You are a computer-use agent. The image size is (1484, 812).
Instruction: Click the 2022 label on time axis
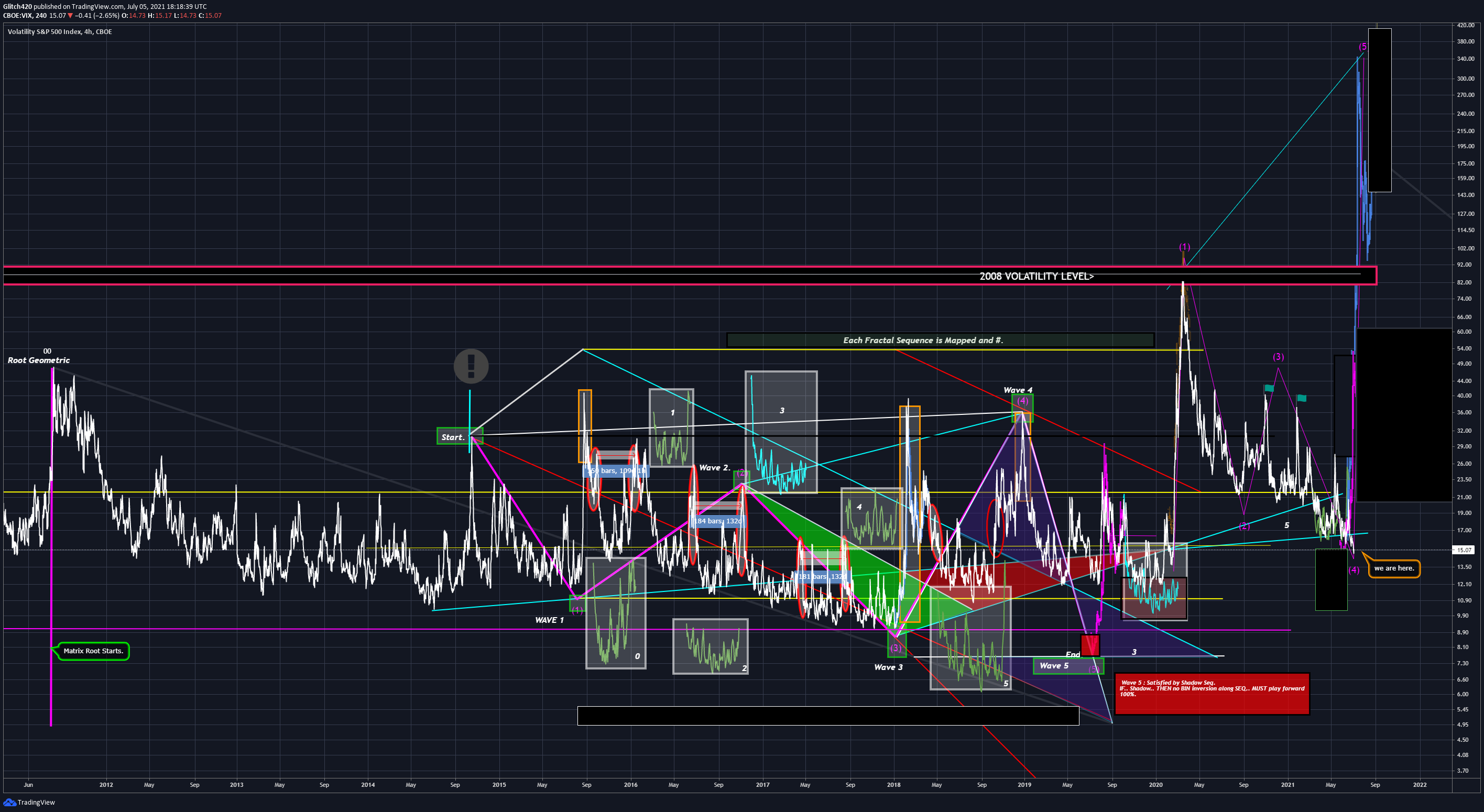click(x=1420, y=784)
